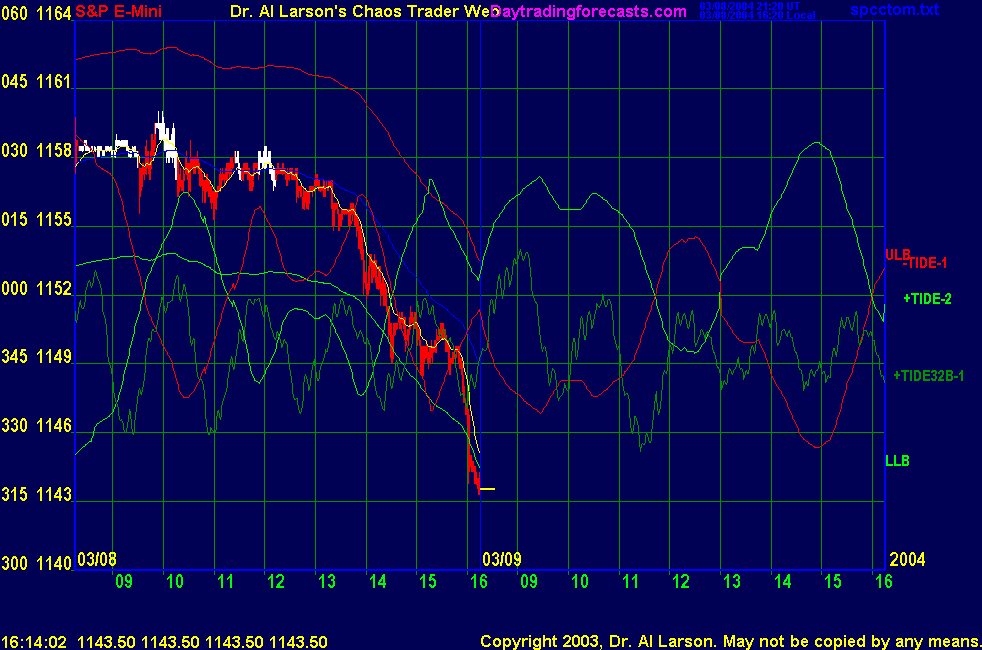Click the 03/08 date marker
This screenshot has width=982, height=650.
coord(98,558)
